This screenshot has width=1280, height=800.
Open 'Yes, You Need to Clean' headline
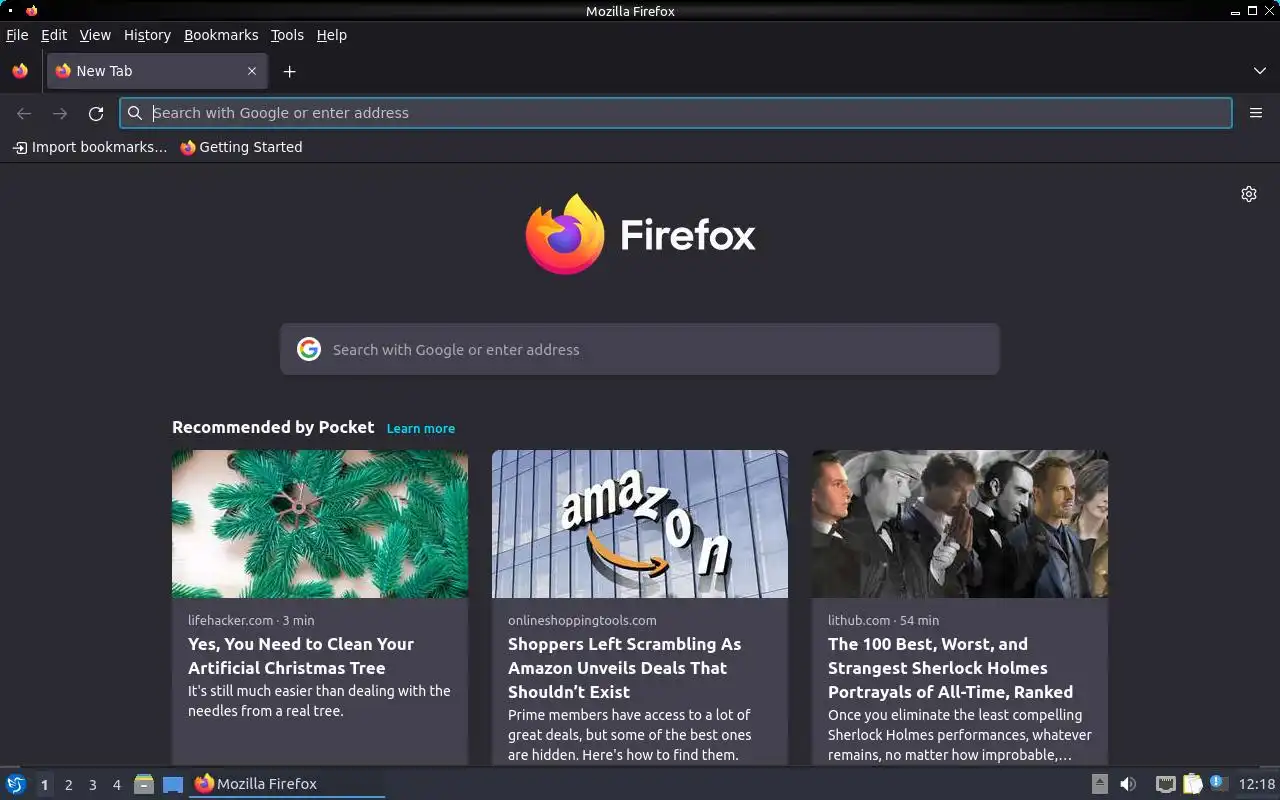[301, 656]
